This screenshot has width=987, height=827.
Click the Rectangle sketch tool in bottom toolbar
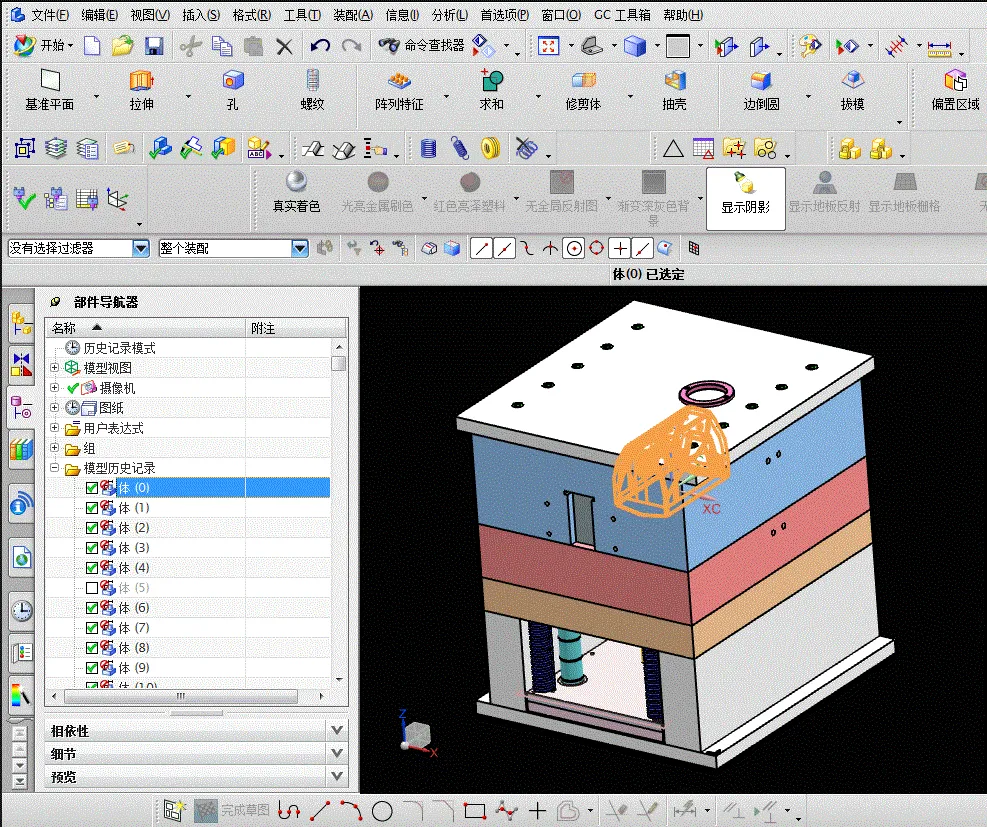475,811
